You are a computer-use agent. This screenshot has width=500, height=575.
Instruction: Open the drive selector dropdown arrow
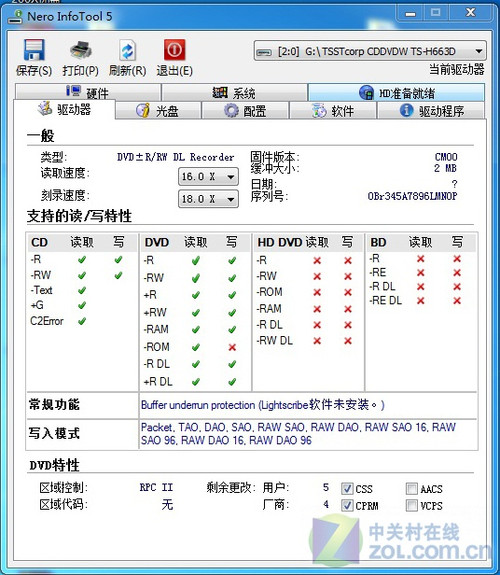point(479,51)
